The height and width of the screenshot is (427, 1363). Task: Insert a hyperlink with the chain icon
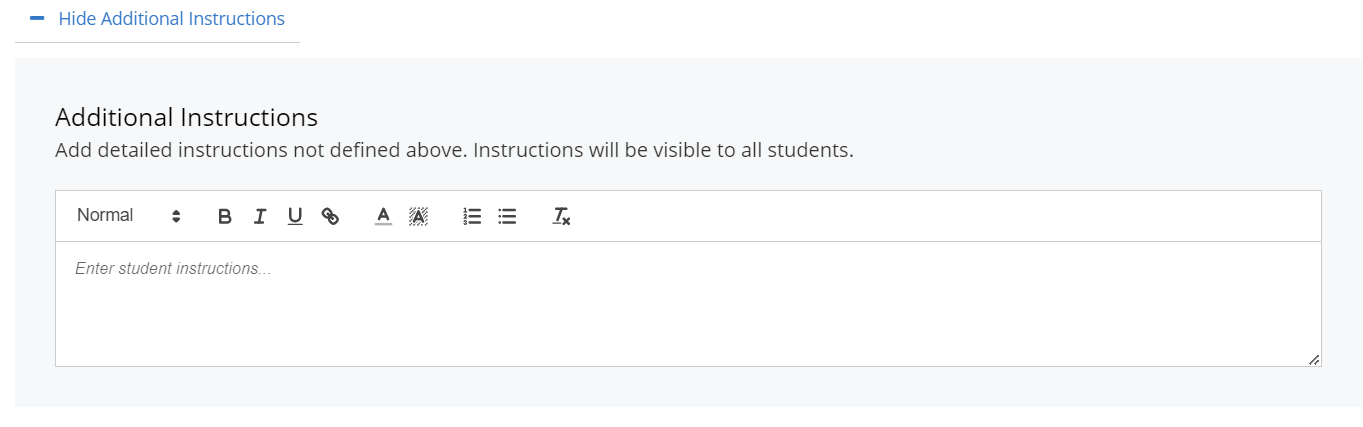[330, 216]
